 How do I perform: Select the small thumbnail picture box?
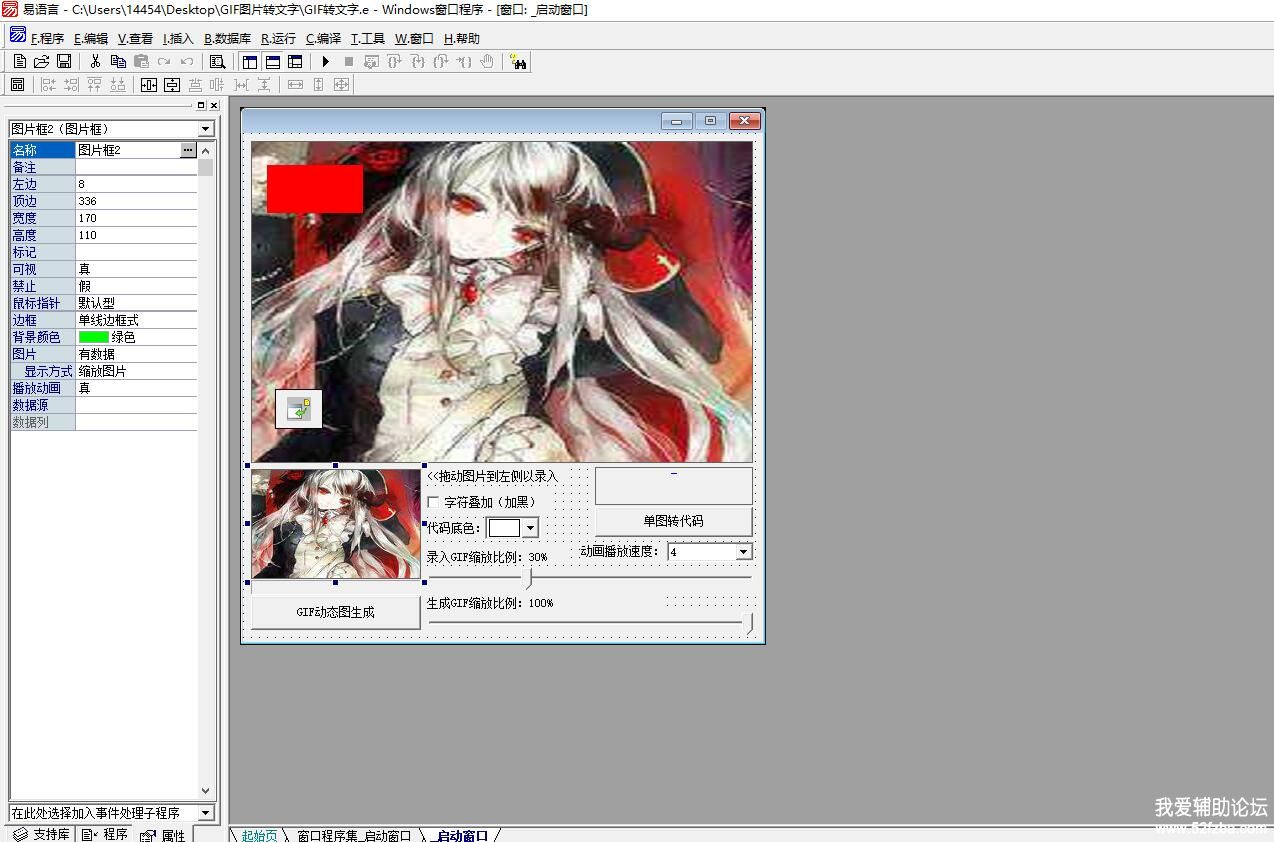[x=335, y=523]
